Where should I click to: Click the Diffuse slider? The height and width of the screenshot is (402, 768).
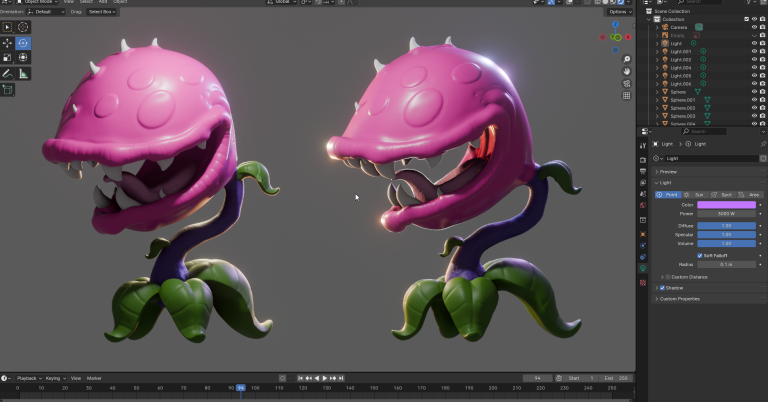pos(726,226)
